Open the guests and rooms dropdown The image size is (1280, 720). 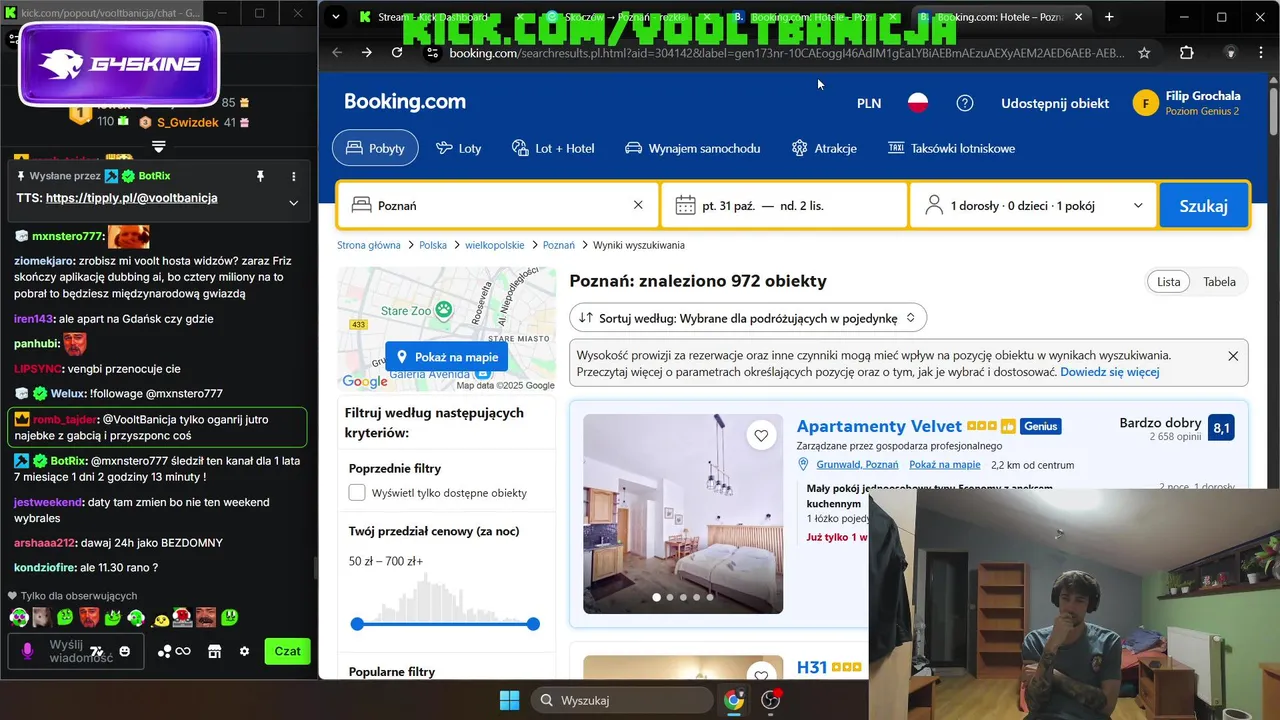tap(1034, 205)
